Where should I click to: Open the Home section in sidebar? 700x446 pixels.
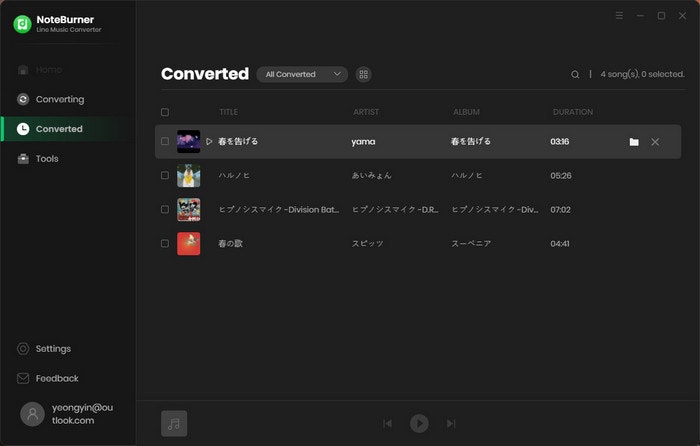pyautogui.click(x=40, y=70)
